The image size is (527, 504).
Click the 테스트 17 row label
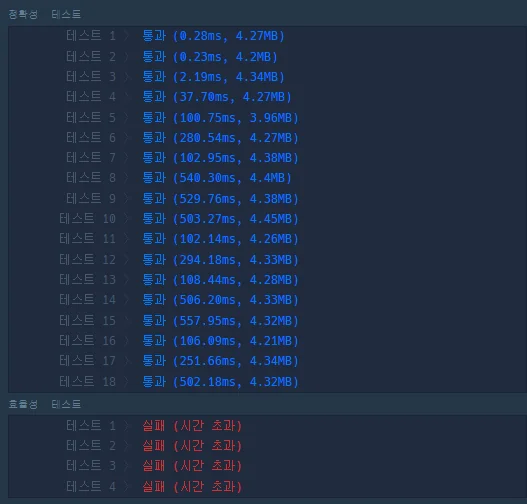(87, 361)
